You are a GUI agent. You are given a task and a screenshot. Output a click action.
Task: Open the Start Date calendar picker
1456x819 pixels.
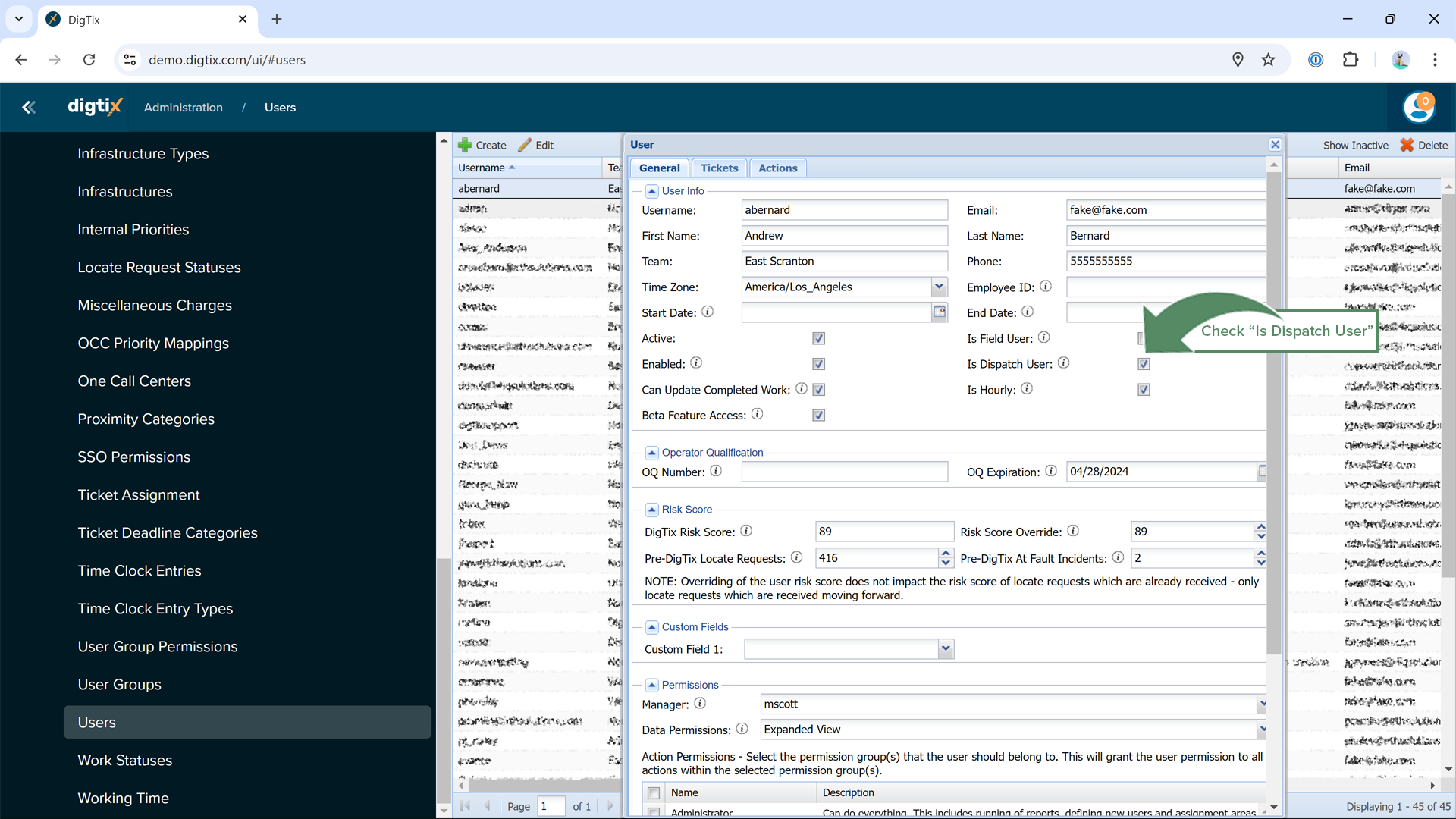pyautogui.click(x=940, y=312)
